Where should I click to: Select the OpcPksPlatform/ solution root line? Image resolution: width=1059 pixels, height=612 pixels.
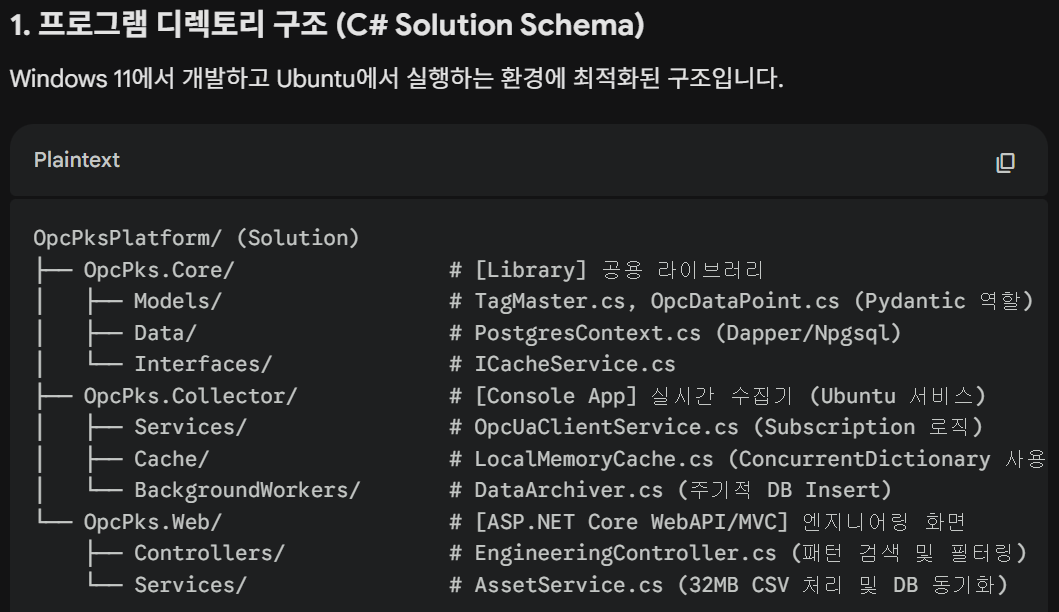196,238
